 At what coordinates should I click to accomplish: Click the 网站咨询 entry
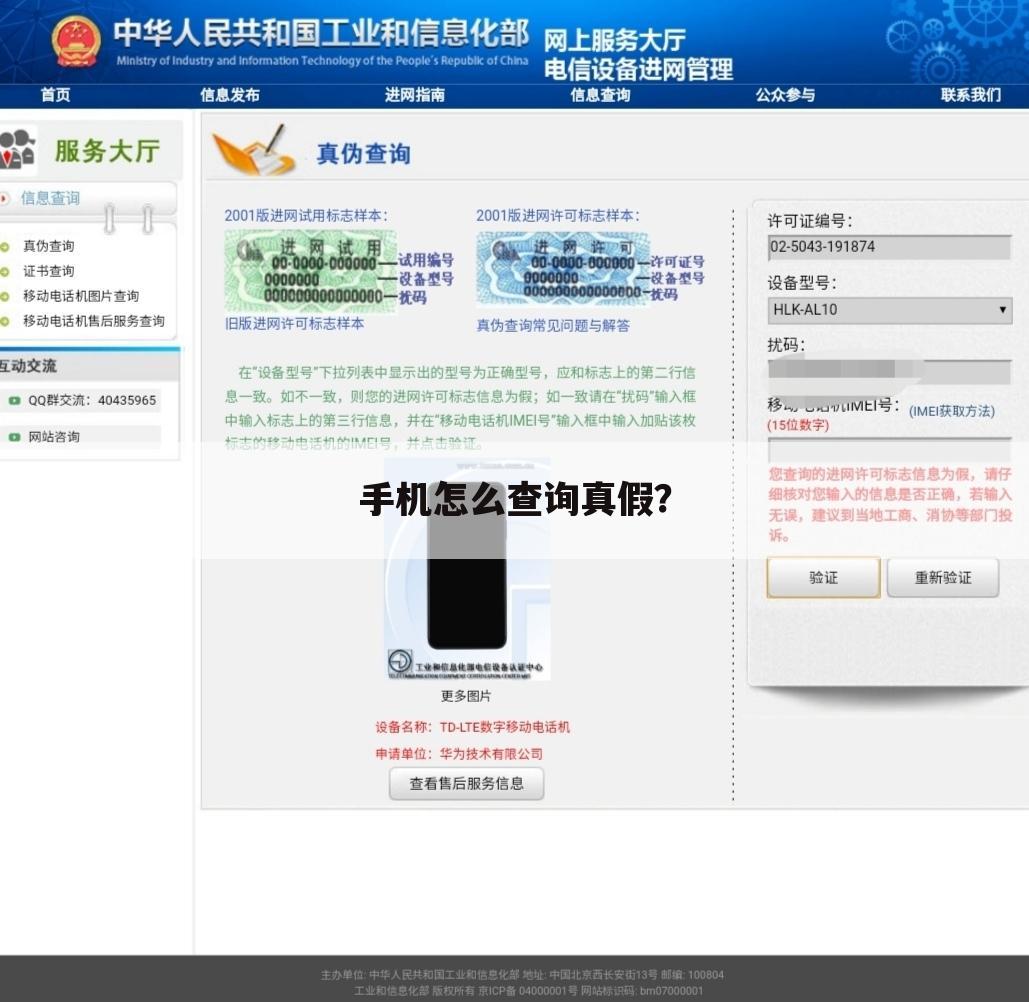[54, 436]
